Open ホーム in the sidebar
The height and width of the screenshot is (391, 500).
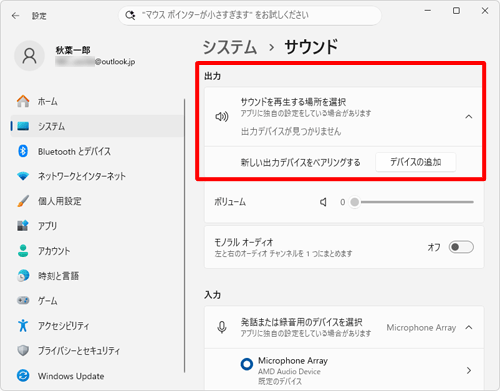coord(97,101)
